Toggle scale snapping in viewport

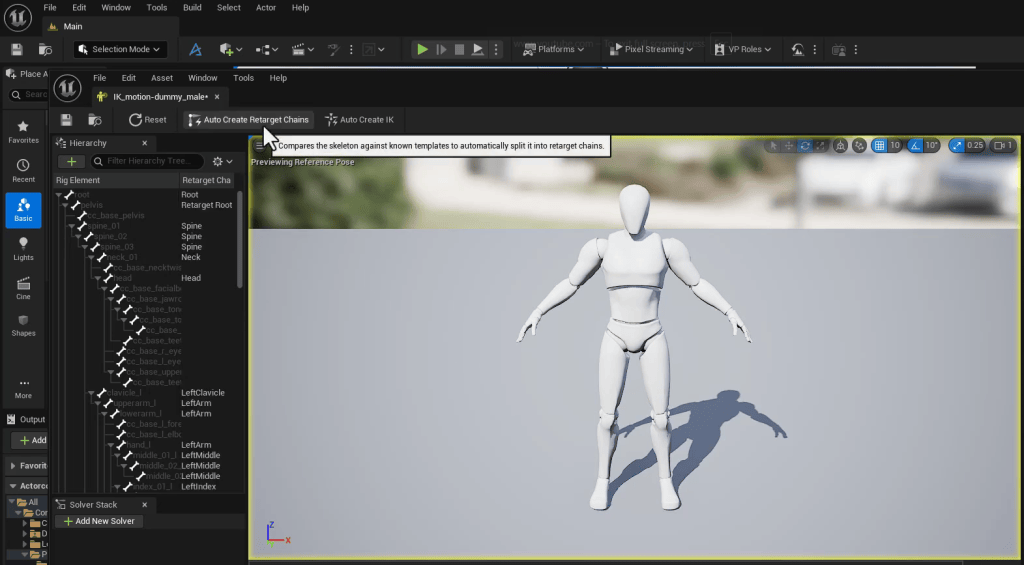point(956,146)
